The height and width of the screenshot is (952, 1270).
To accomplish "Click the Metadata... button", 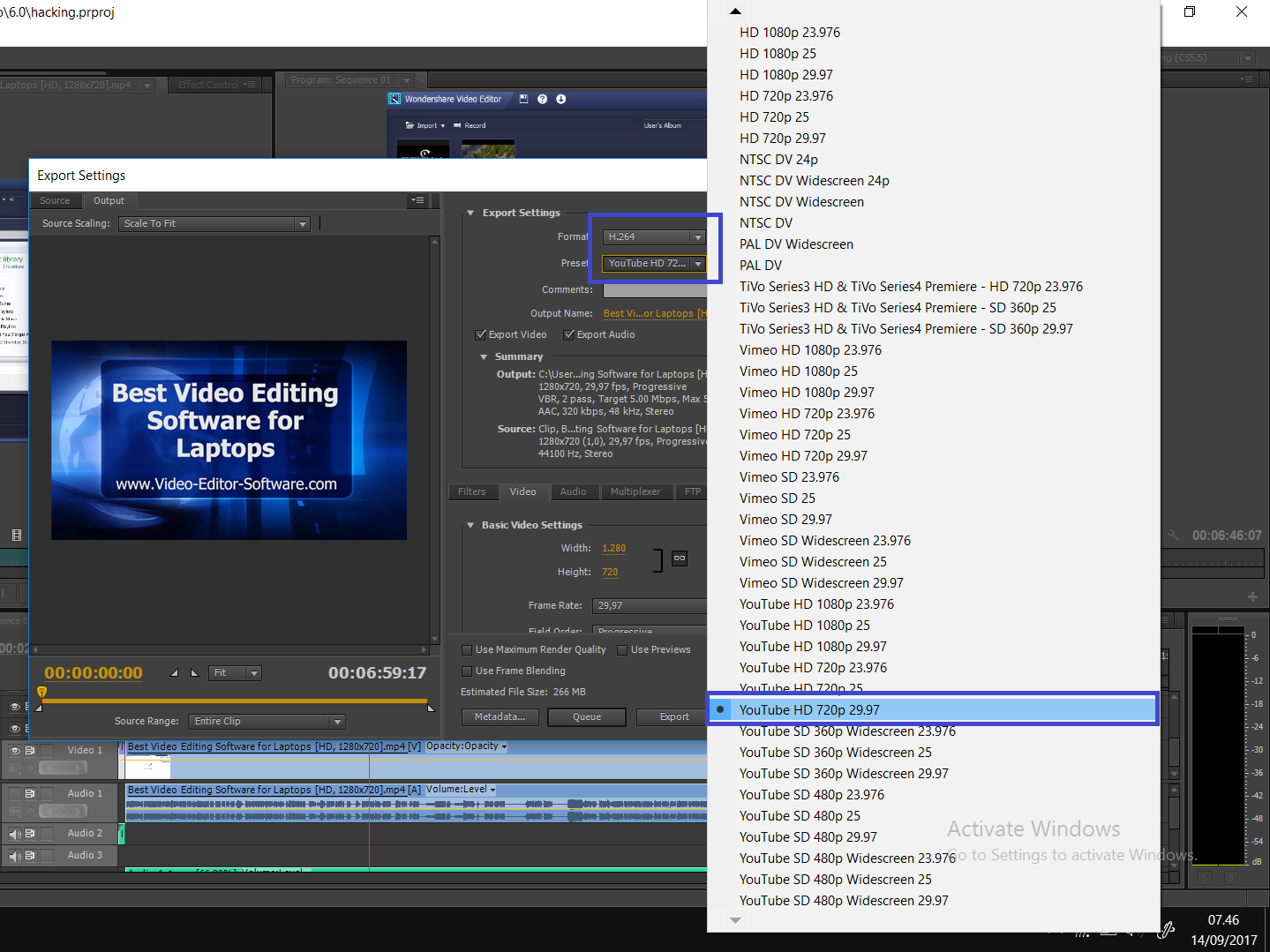I will [500, 717].
